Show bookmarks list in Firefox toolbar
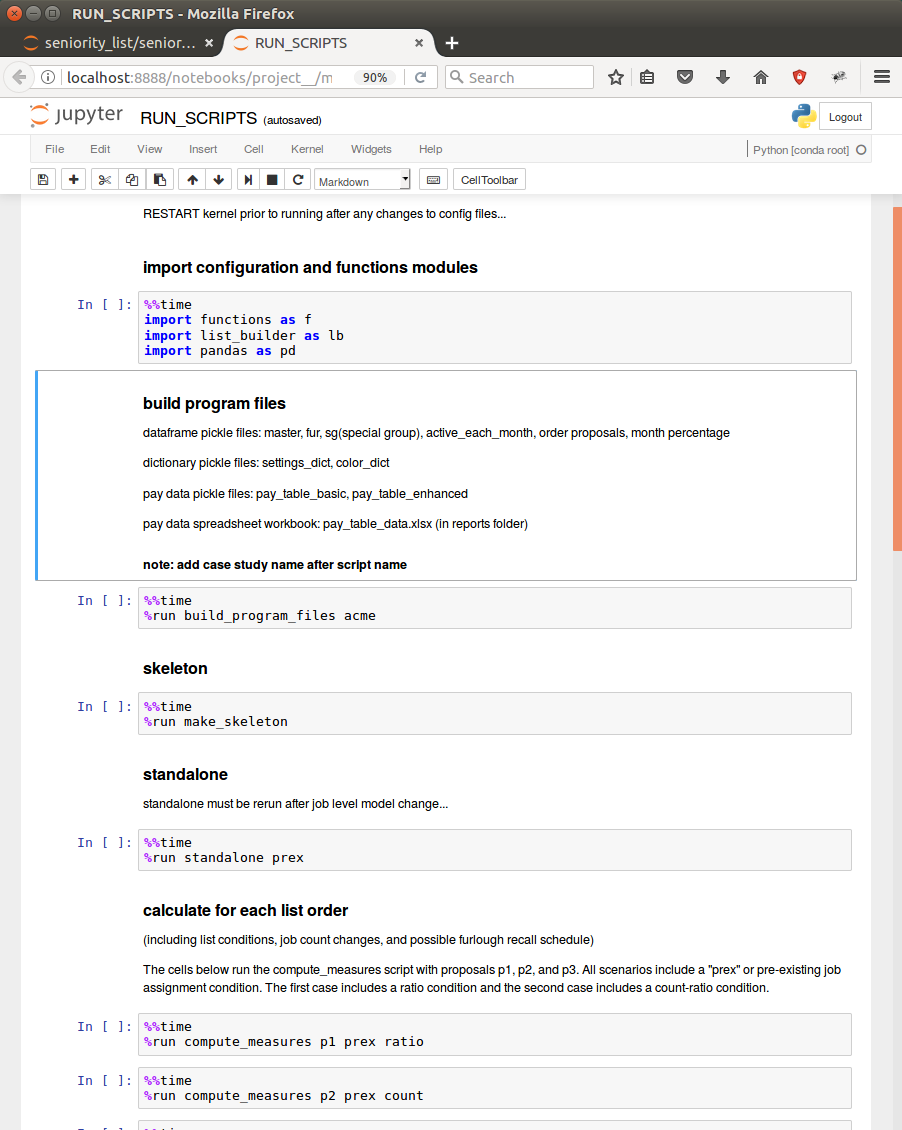Screen dimensions: 902x1130 coord(647,77)
